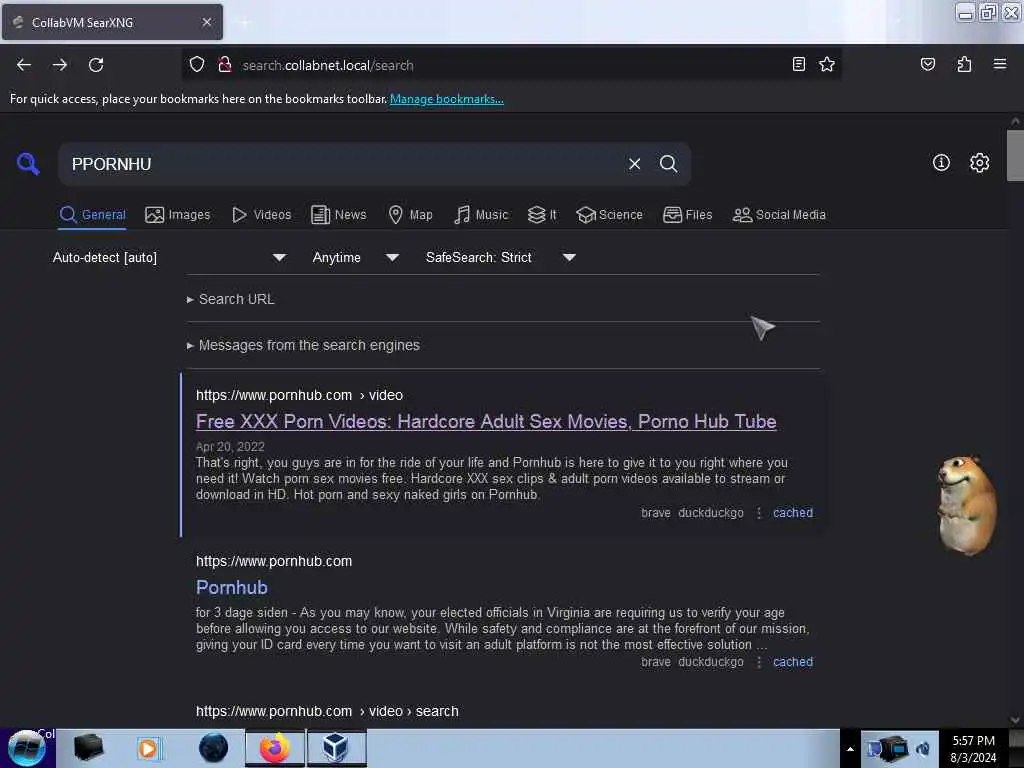This screenshot has width=1024, height=768.
Task: Open the Auto-detect language dropdown
Action: (169, 257)
